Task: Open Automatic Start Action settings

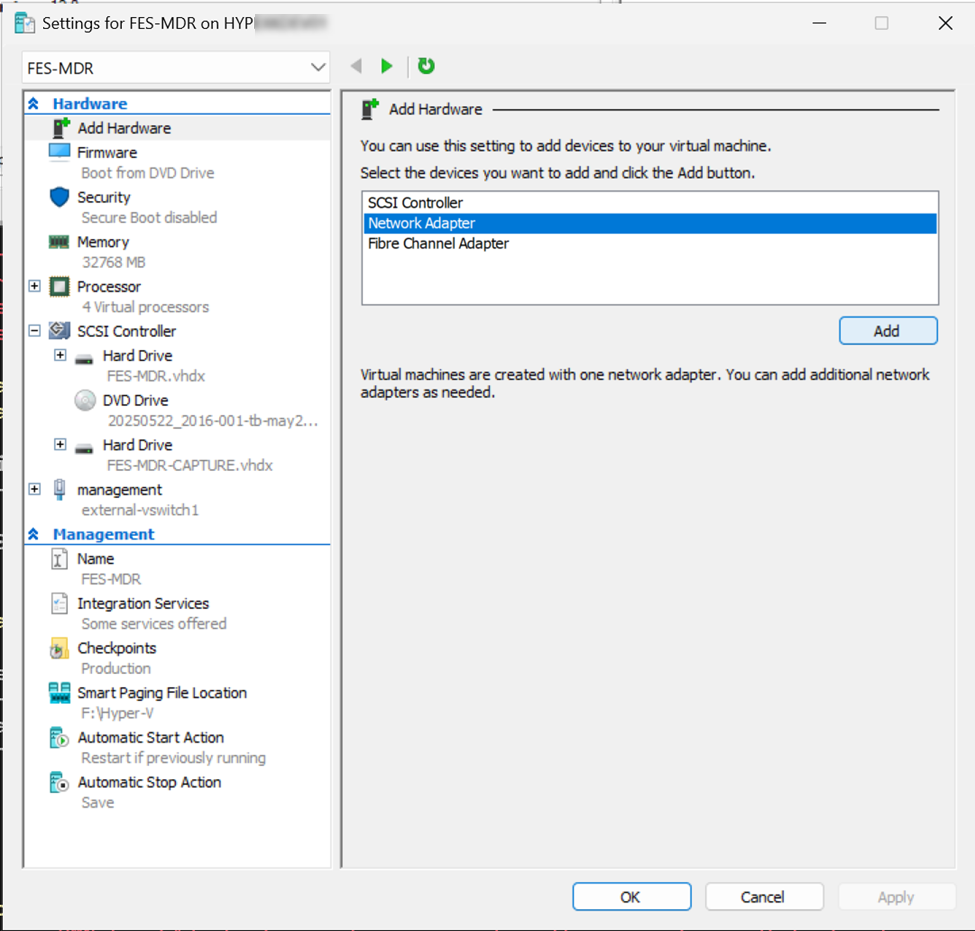Action: [150, 738]
